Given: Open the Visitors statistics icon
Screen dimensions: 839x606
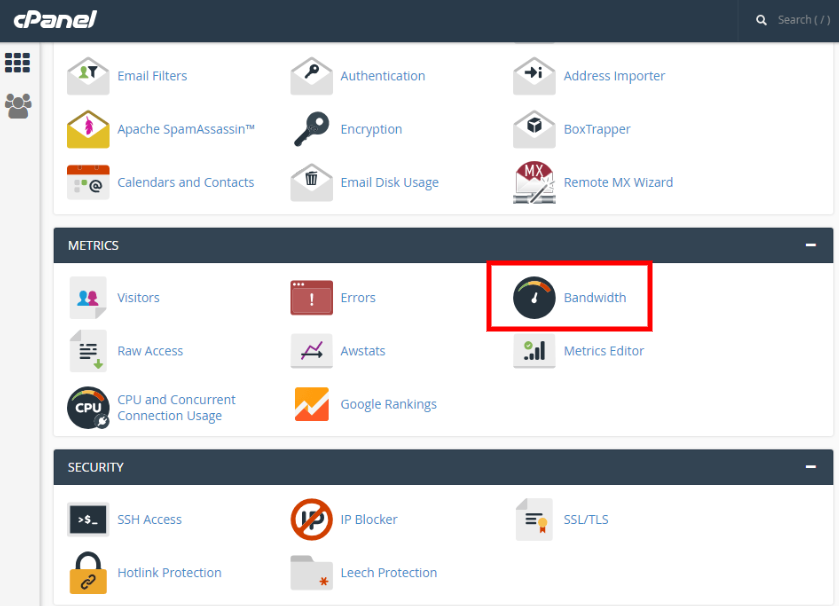Looking at the screenshot, I should [87, 297].
